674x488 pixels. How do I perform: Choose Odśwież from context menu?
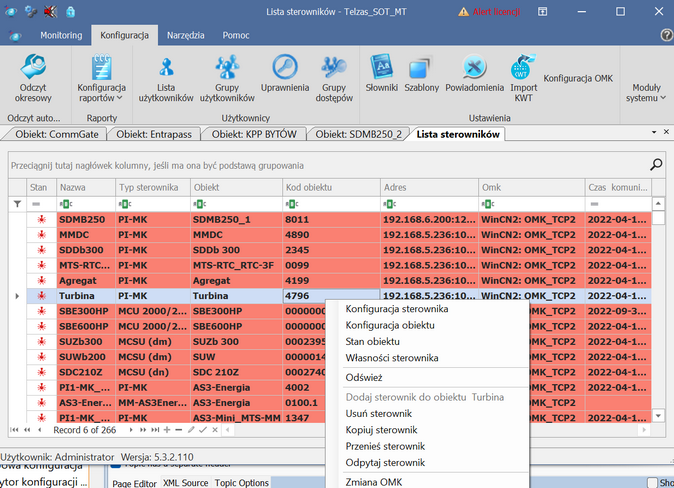tap(364, 378)
